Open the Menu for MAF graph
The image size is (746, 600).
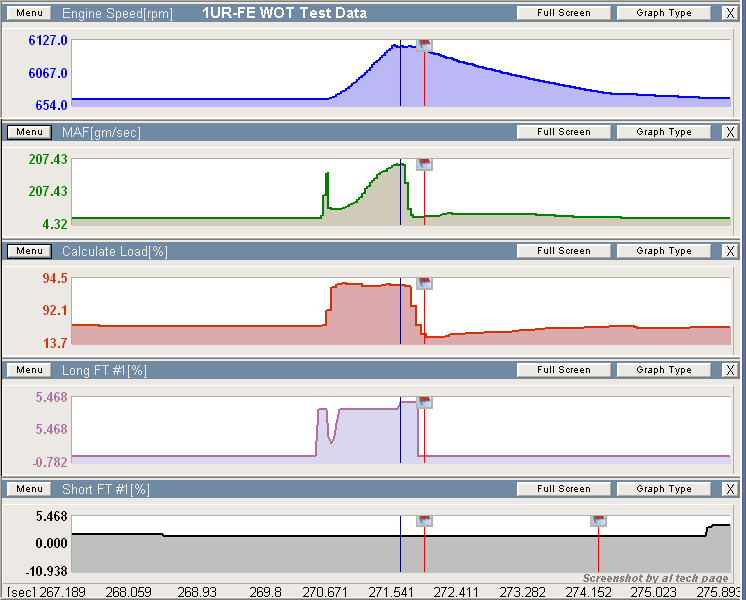(29, 132)
